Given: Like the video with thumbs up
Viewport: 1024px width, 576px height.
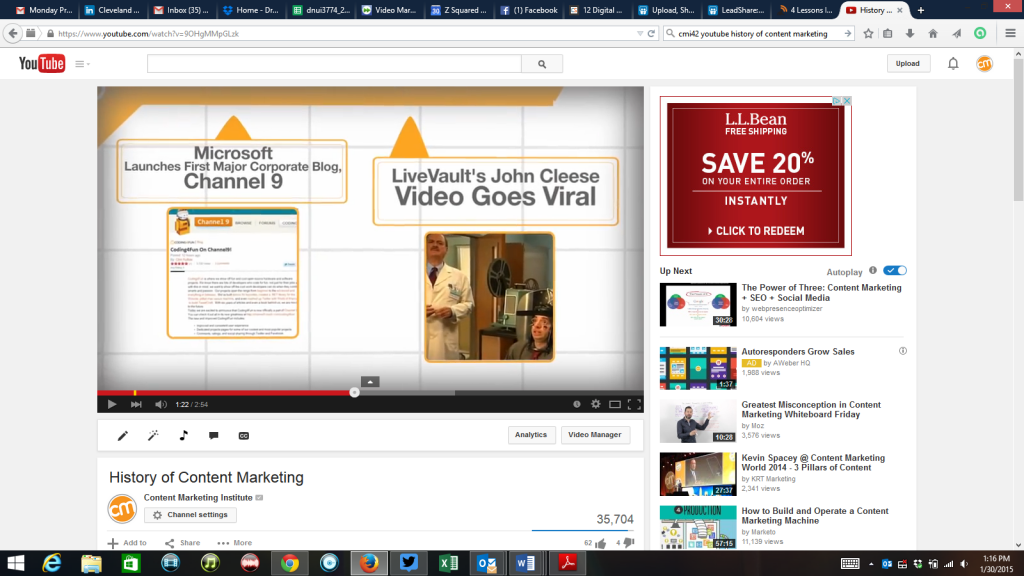Looking at the screenshot, I should (601, 543).
